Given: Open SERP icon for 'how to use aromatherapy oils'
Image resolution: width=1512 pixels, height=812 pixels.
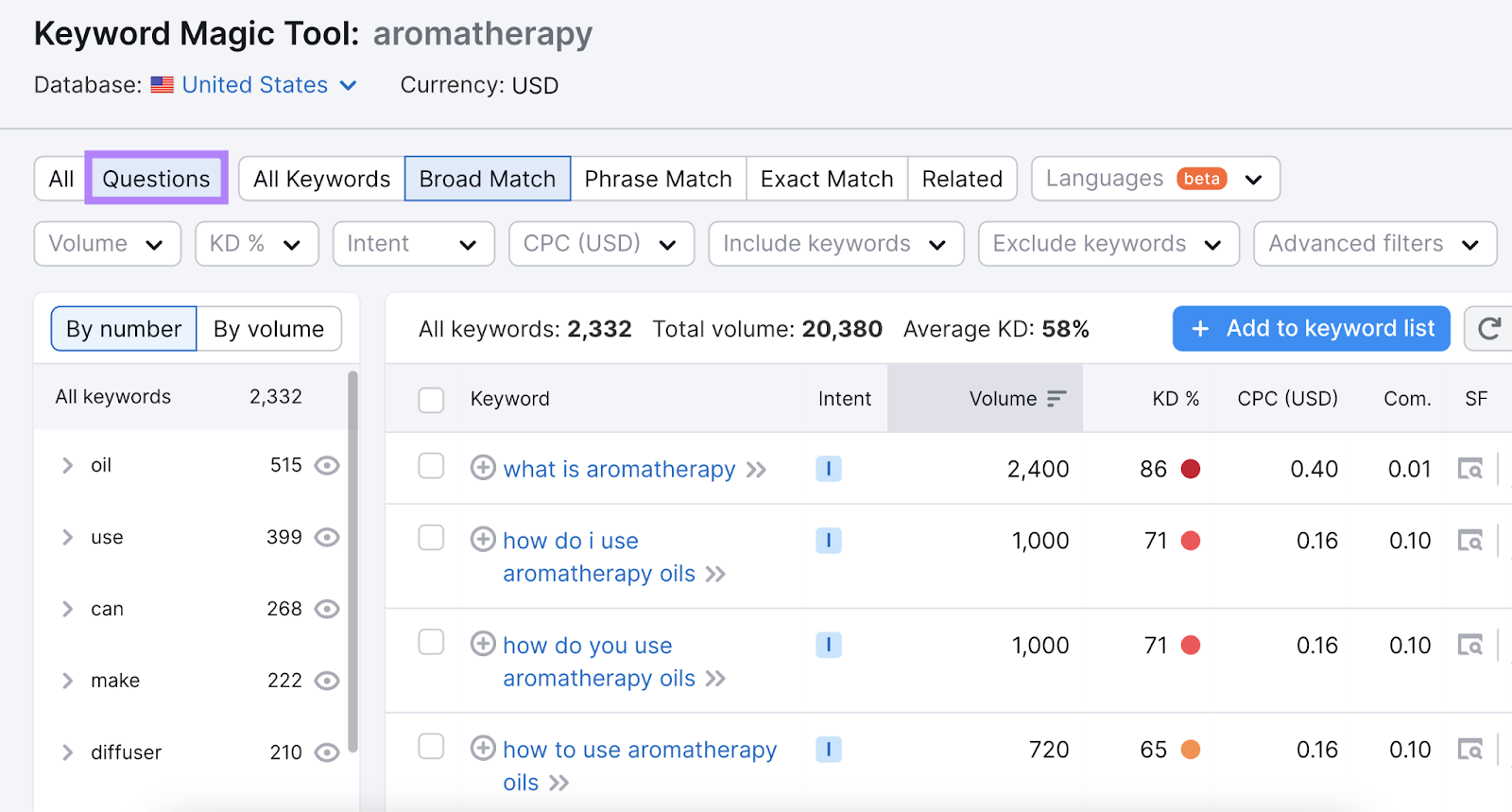Looking at the screenshot, I should [x=1469, y=750].
